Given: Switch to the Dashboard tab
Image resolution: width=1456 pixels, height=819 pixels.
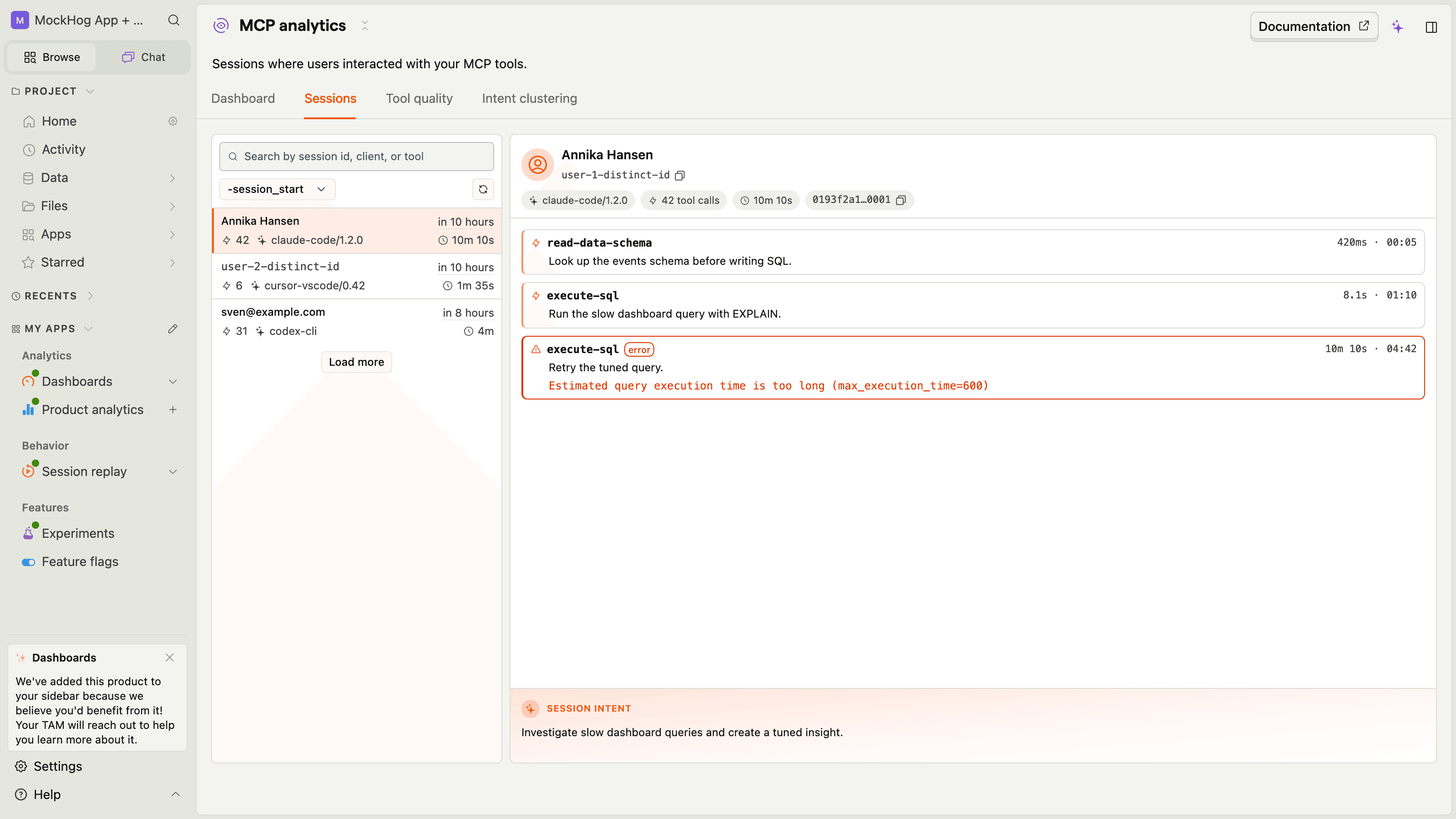Looking at the screenshot, I should tap(243, 98).
